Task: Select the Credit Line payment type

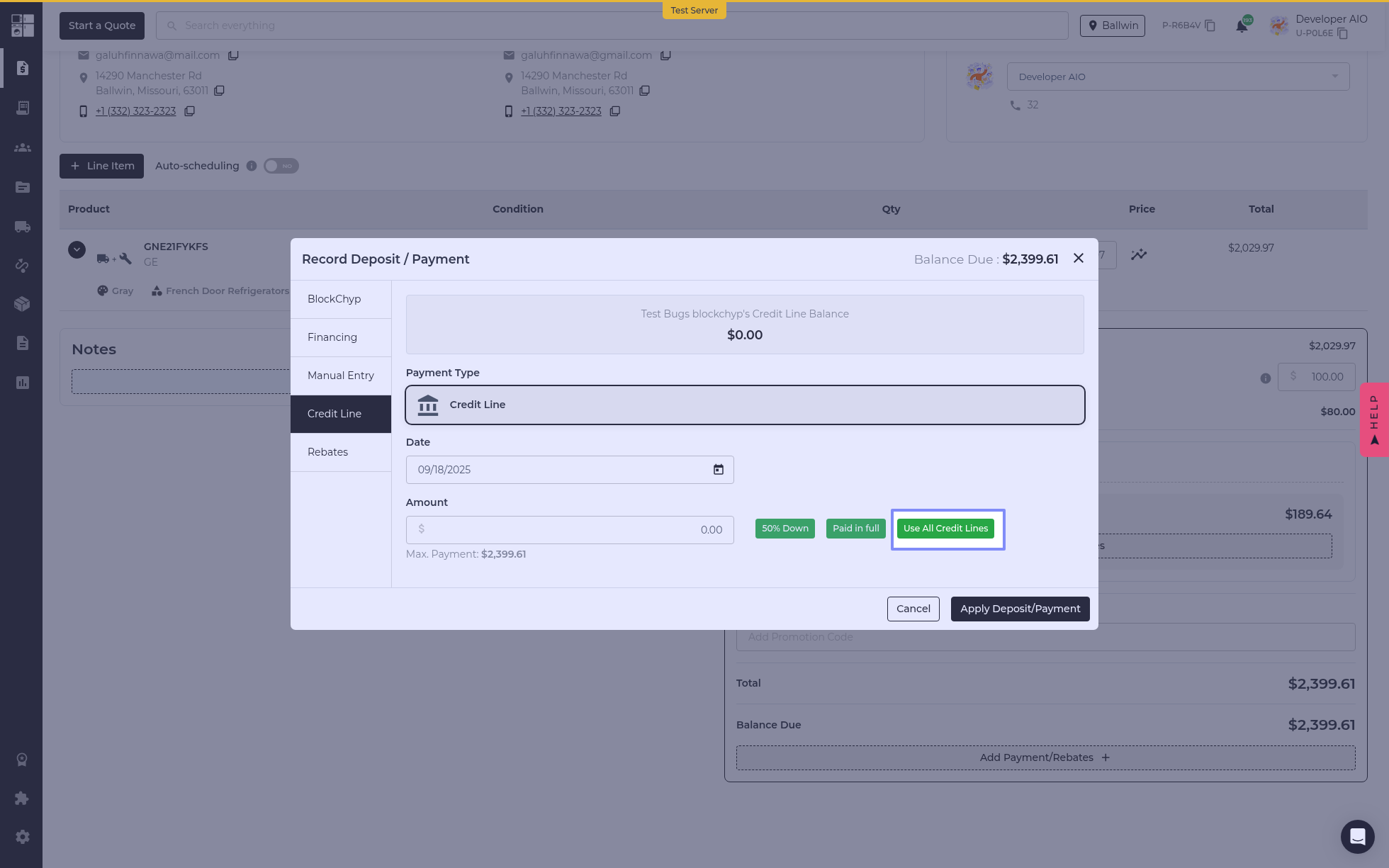Action: pyautogui.click(x=744, y=405)
